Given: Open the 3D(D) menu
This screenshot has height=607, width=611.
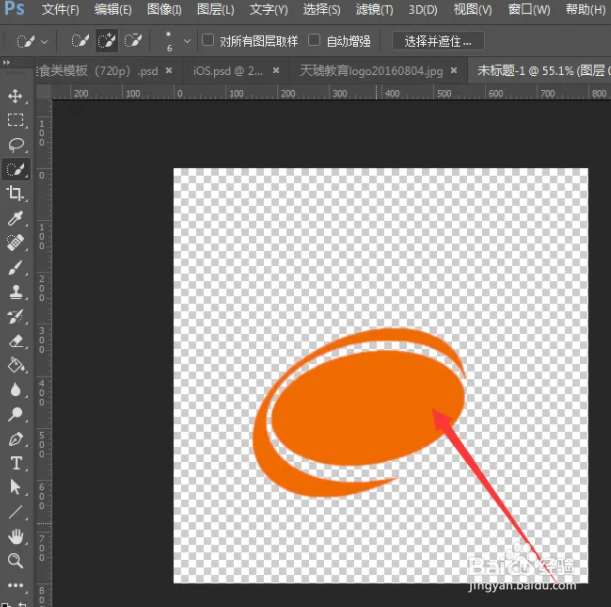Looking at the screenshot, I should coord(423,10).
